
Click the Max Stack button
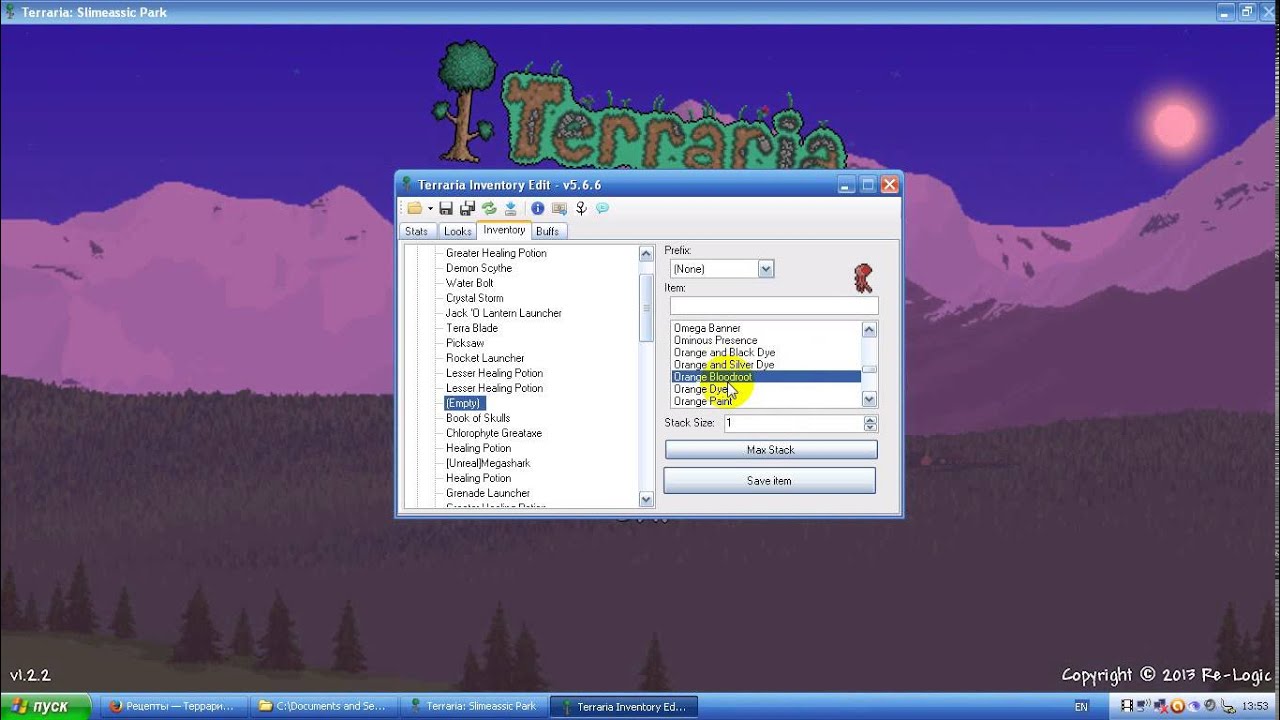tap(771, 450)
